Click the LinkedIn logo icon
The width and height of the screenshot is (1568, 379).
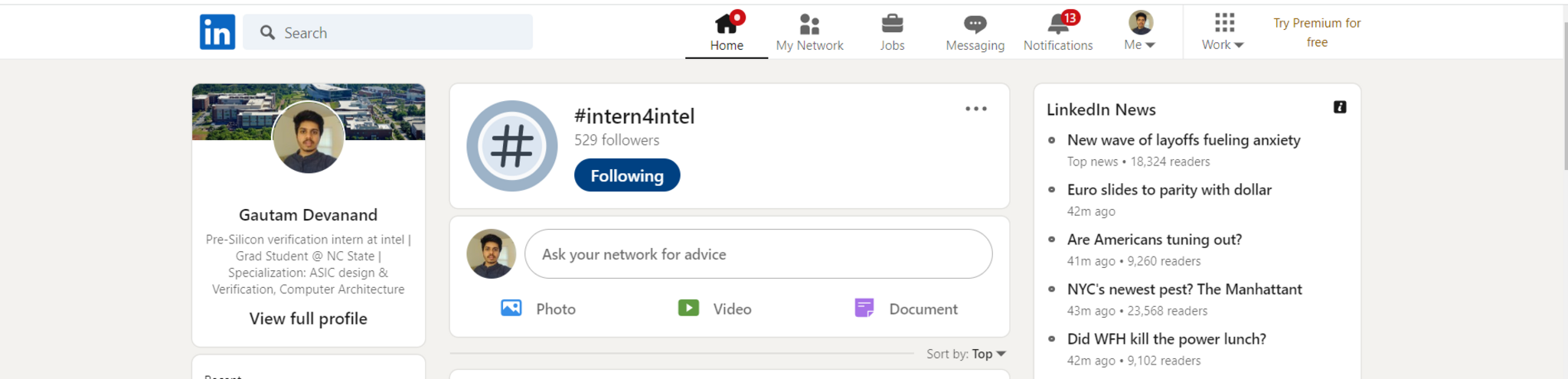click(217, 32)
